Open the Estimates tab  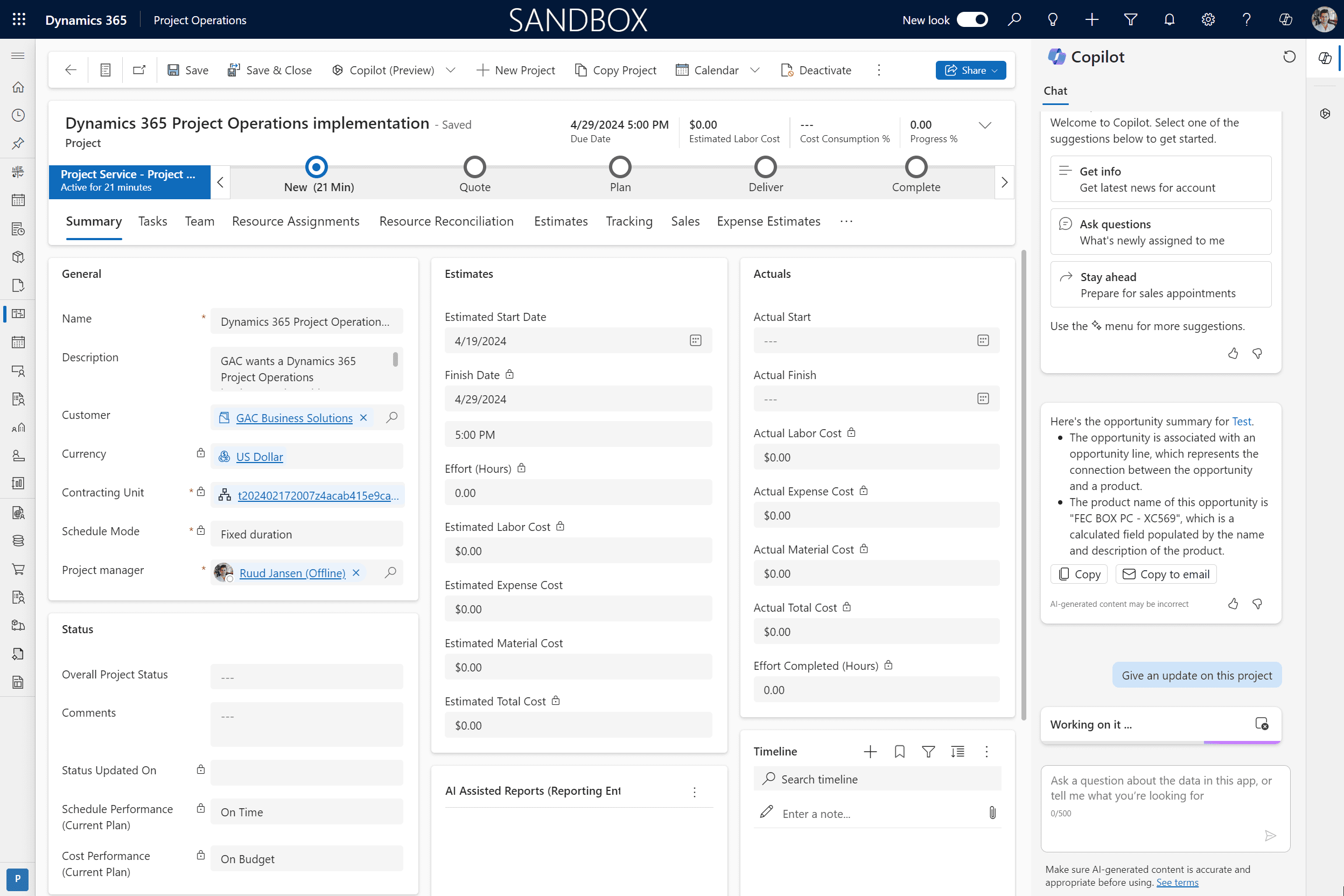tap(561, 221)
